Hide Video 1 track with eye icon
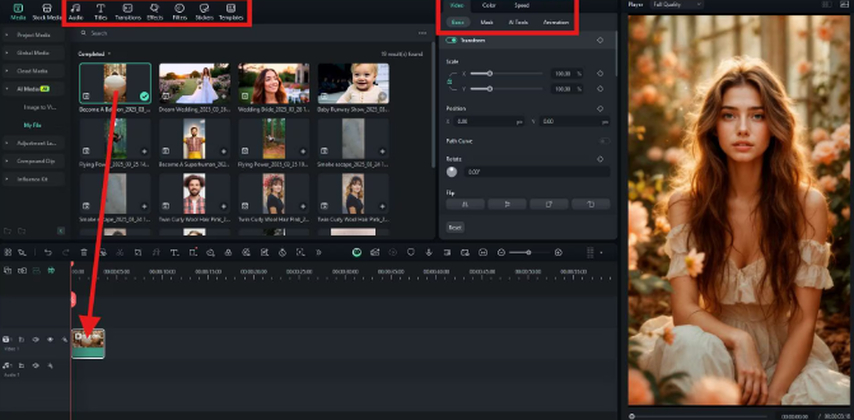Image resolution: width=854 pixels, height=420 pixels. [50, 339]
